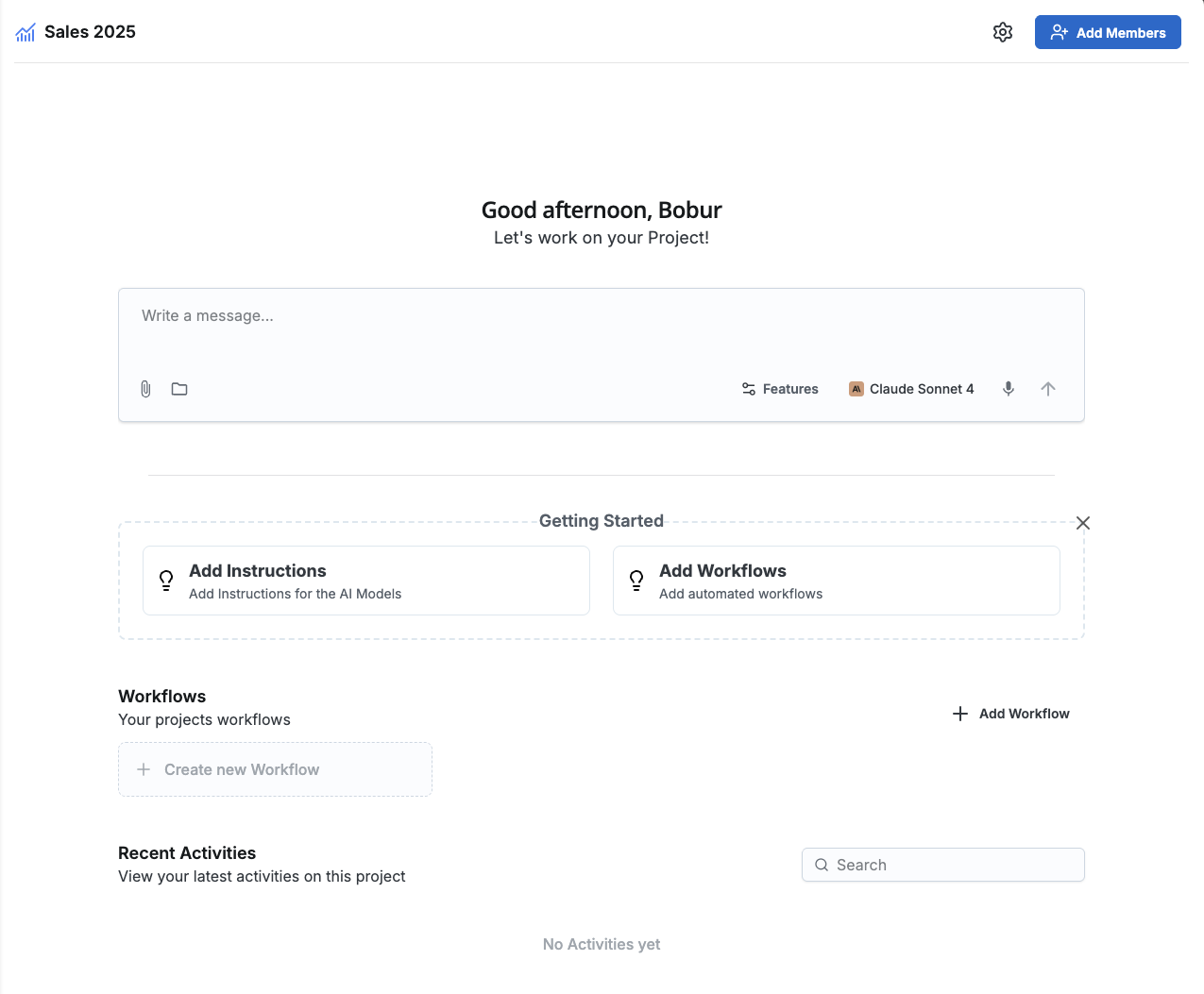Click the Add Workflow button

[x=1011, y=714]
